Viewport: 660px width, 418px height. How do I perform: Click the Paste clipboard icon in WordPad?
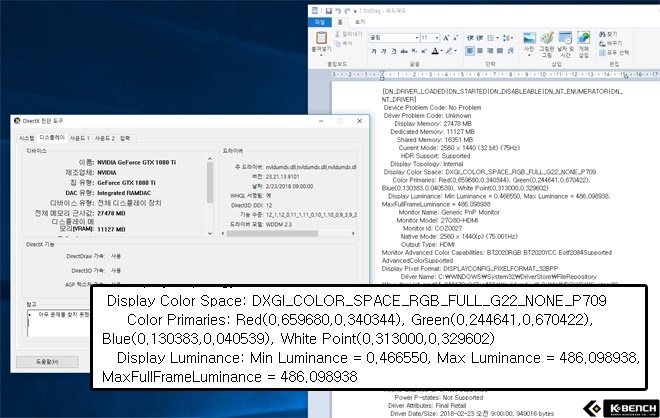pyautogui.click(x=322, y=38)
